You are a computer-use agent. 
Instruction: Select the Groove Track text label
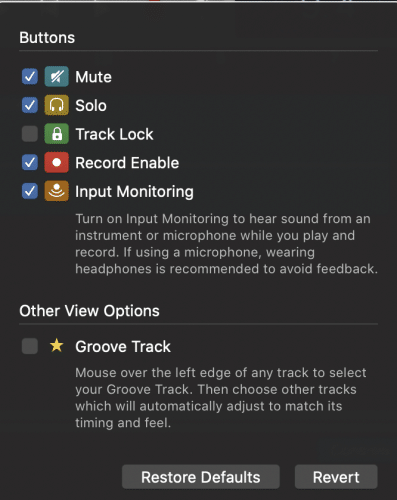click(x=123, y=347)
